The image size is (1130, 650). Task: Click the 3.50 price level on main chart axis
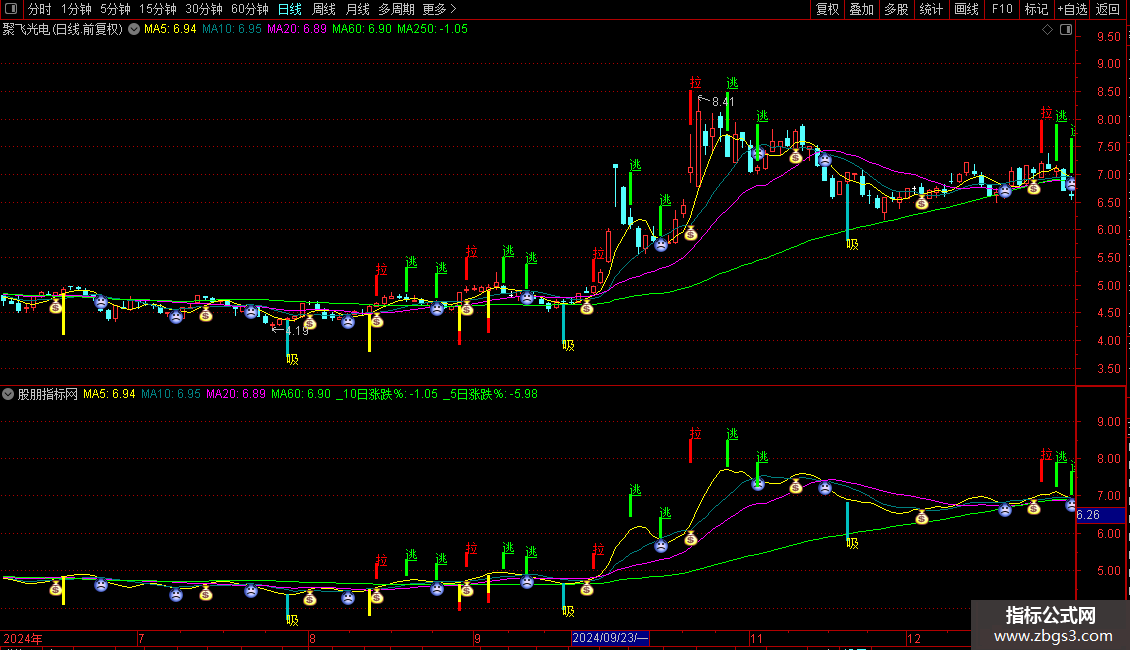tap(1108, 369)
